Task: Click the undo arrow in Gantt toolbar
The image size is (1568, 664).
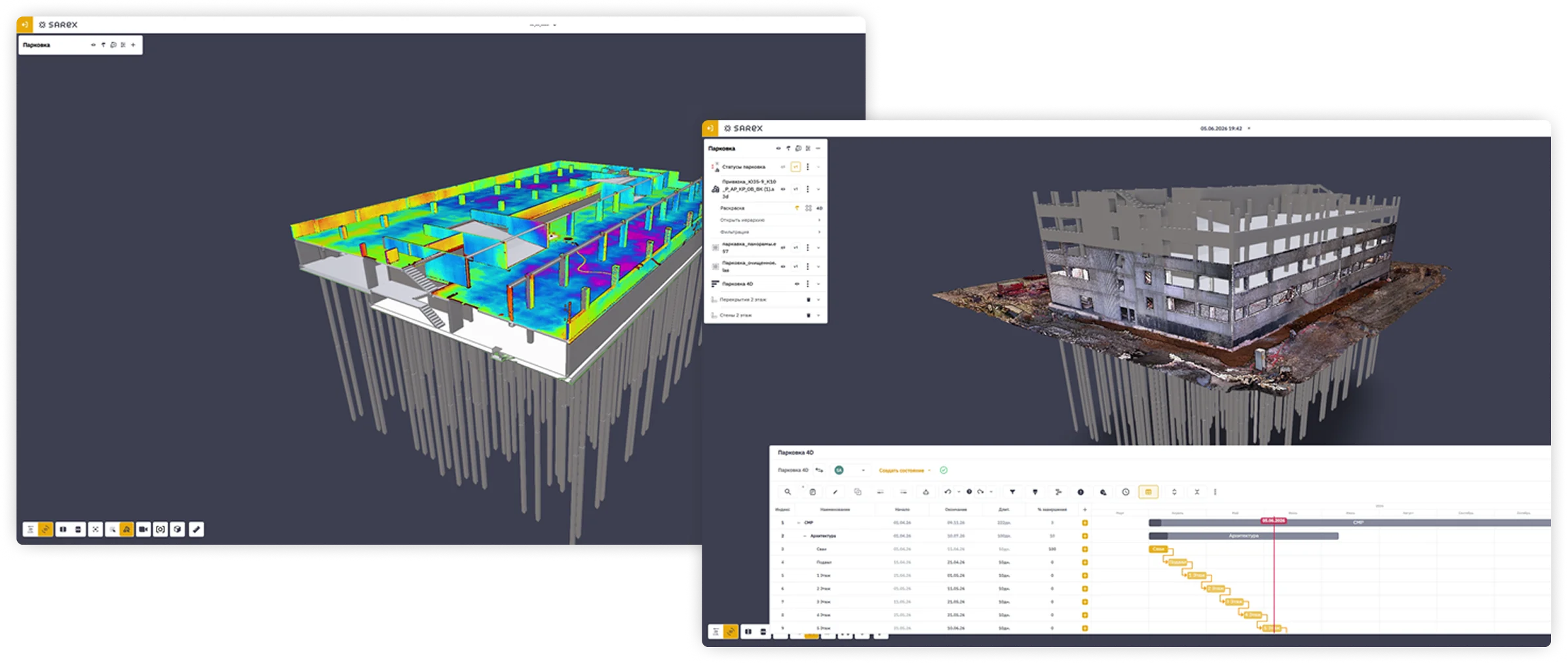Action: click(947, 492)
